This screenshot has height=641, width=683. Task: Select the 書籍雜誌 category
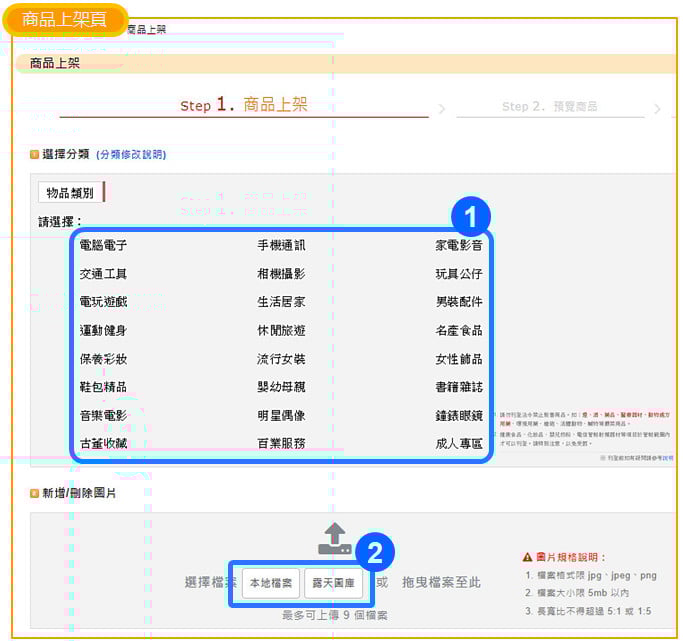pyautogui.click(x=458, y=387)
